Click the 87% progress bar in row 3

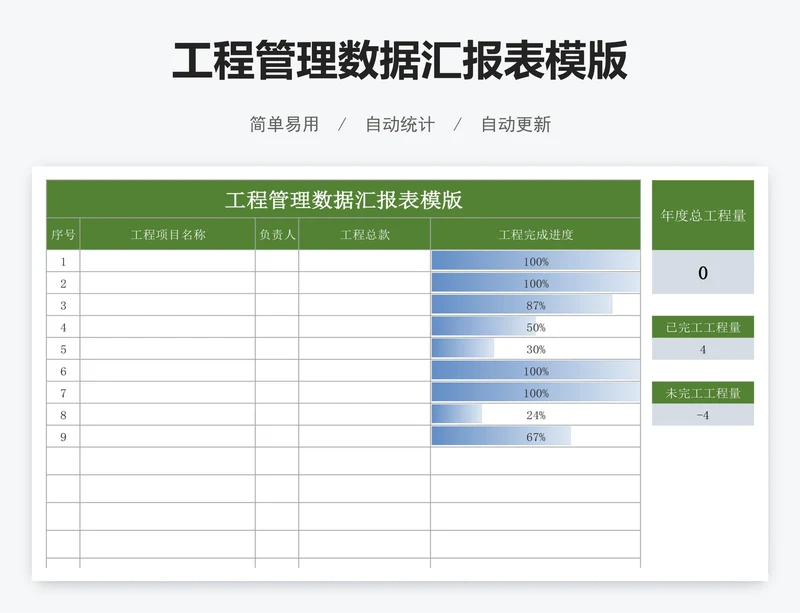tap(522, 305)
